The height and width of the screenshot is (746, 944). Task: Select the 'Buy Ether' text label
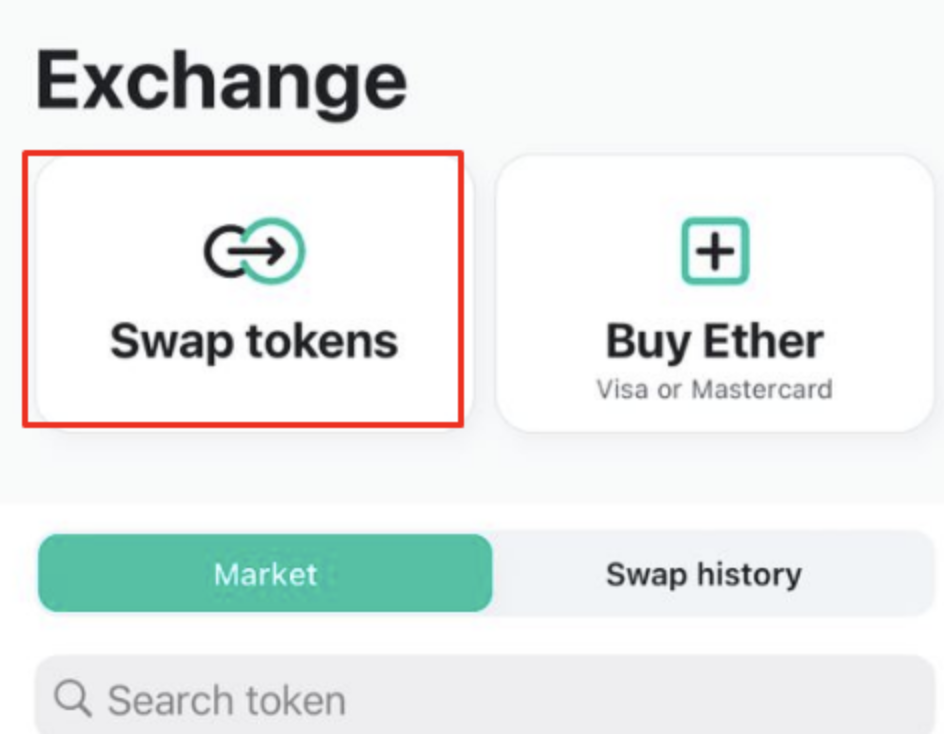[715, 342]
